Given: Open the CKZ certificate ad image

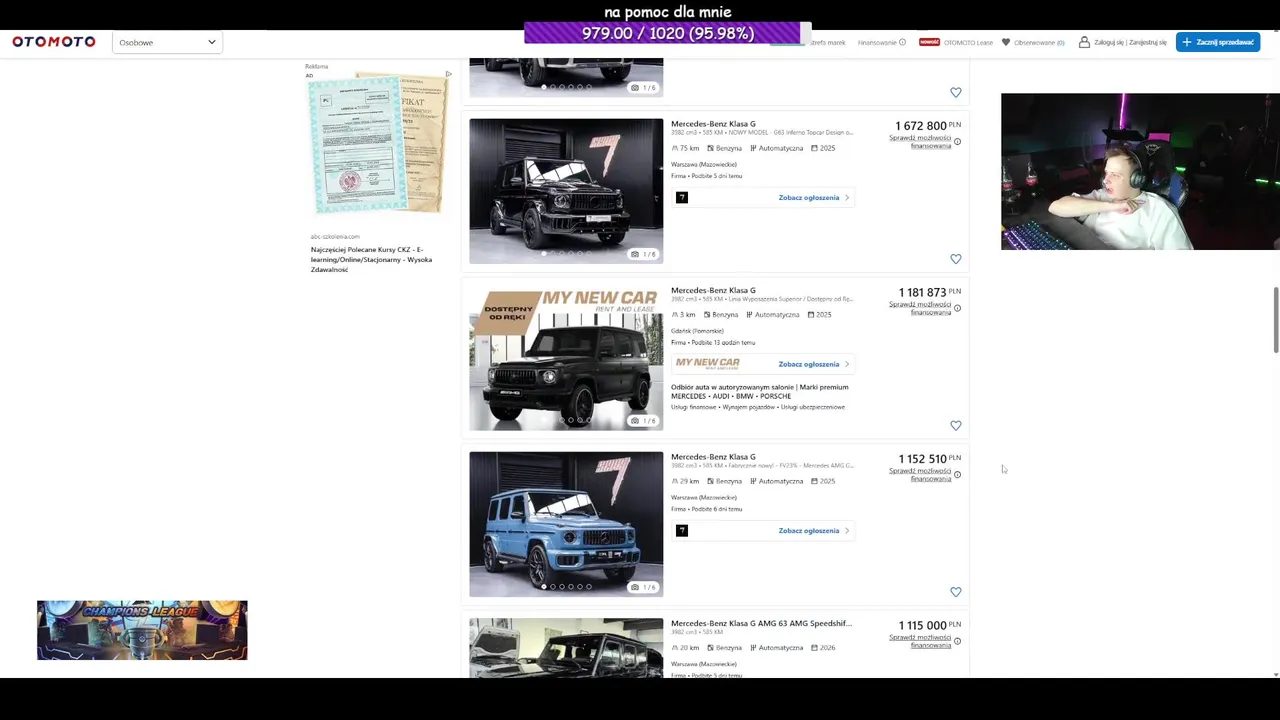Looking at the screenshot, I should click(x=378, y=144).
